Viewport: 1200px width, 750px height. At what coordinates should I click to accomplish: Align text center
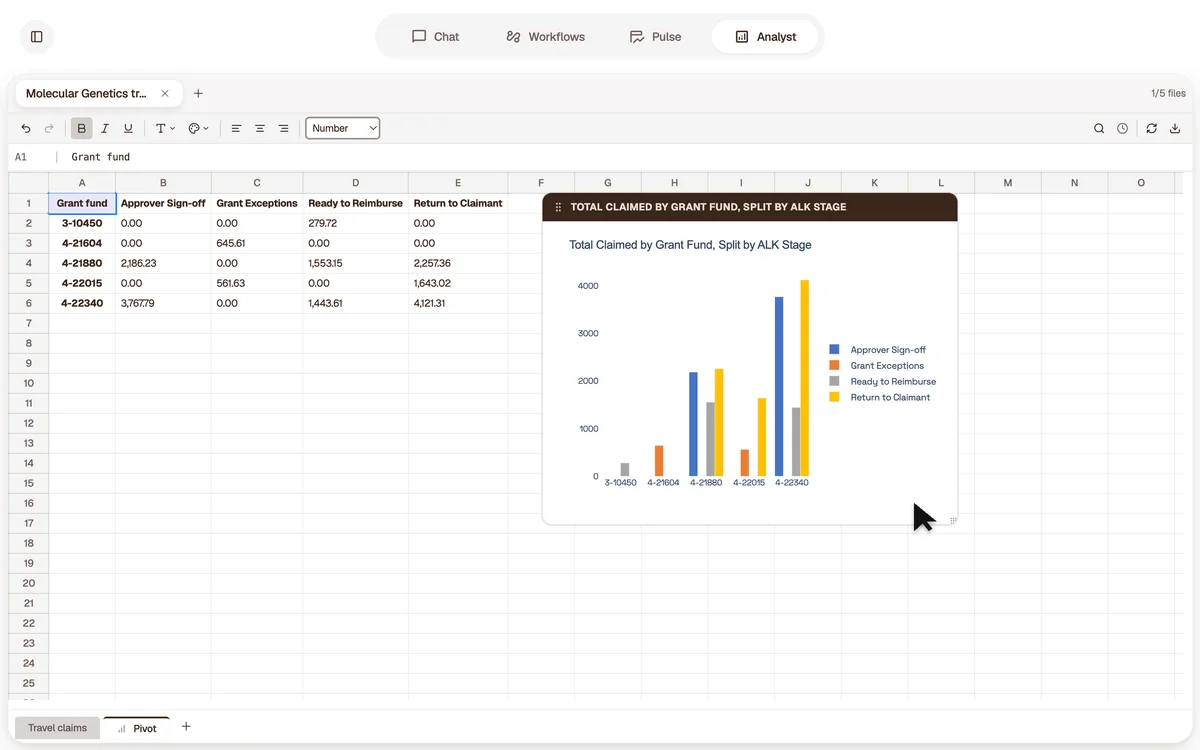[260, 128]
